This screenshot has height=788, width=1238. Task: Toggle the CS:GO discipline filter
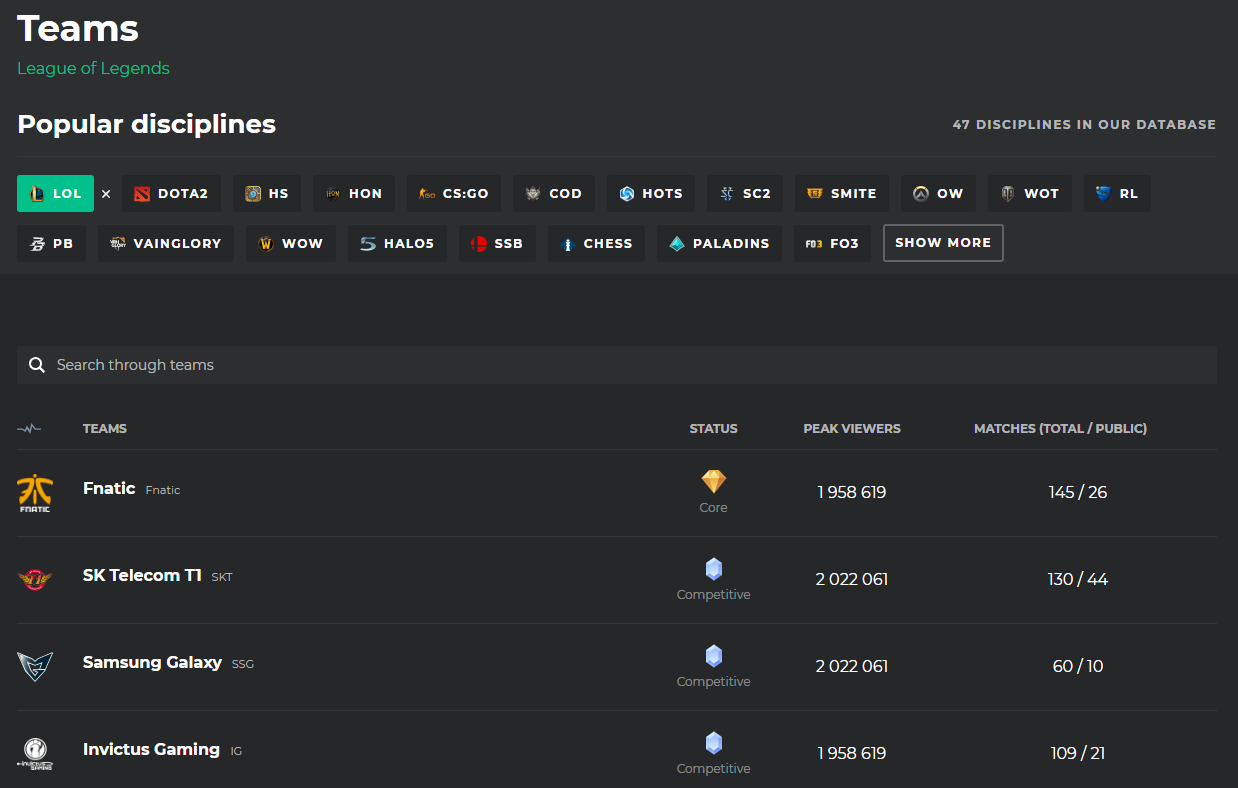coord(453,194)
